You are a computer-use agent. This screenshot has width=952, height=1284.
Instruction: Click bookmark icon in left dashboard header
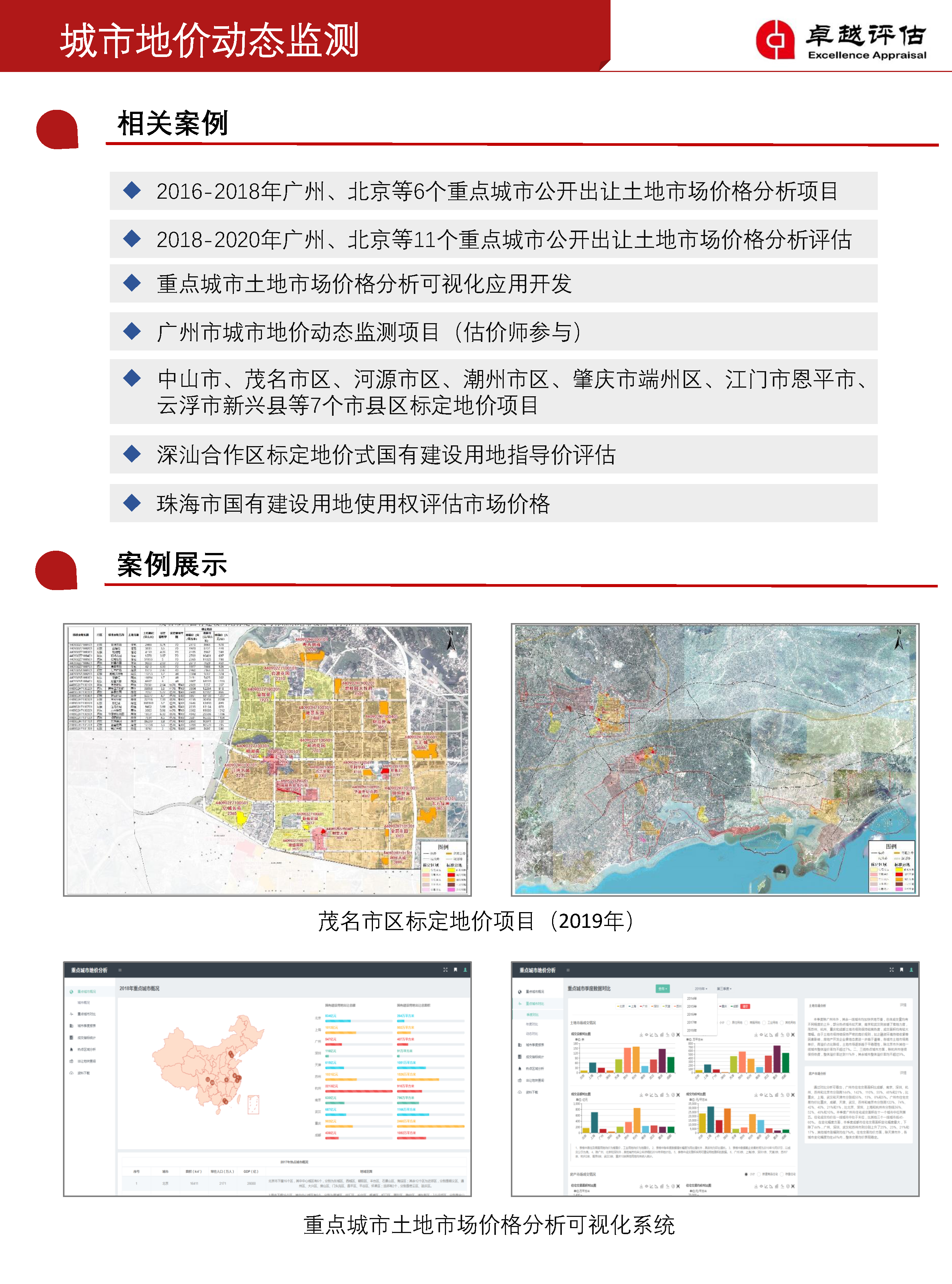coord(455,970)
